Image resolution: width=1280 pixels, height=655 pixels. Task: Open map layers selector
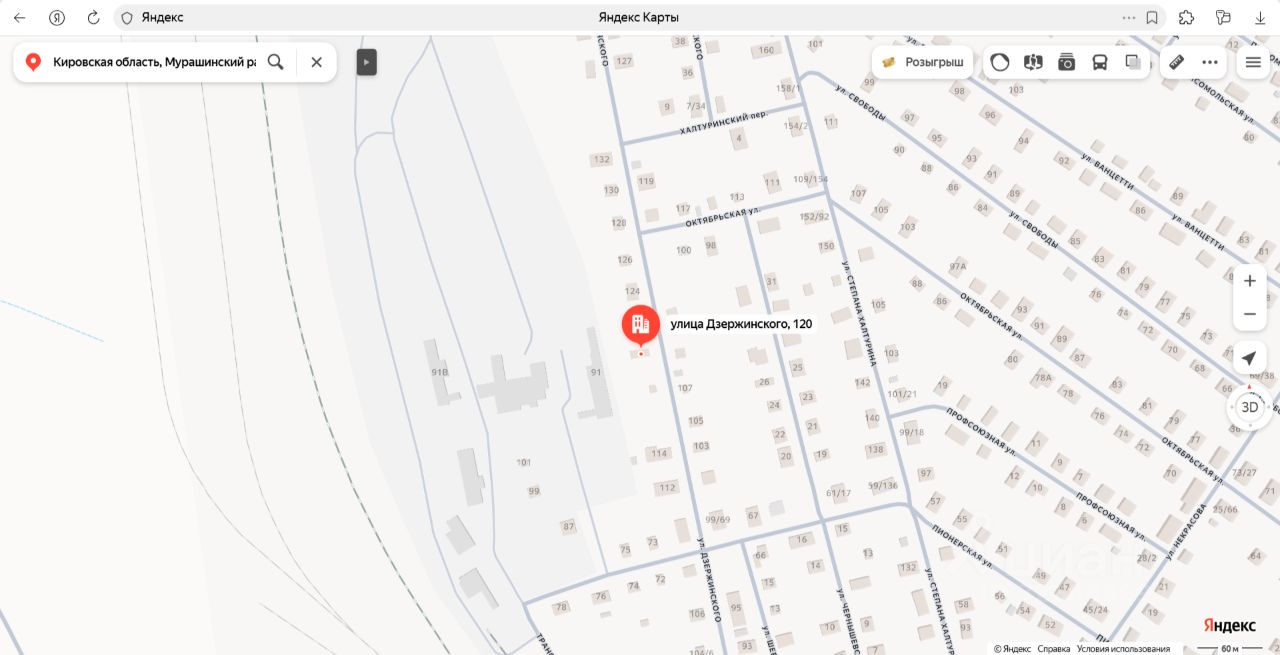click(1133, 62)
